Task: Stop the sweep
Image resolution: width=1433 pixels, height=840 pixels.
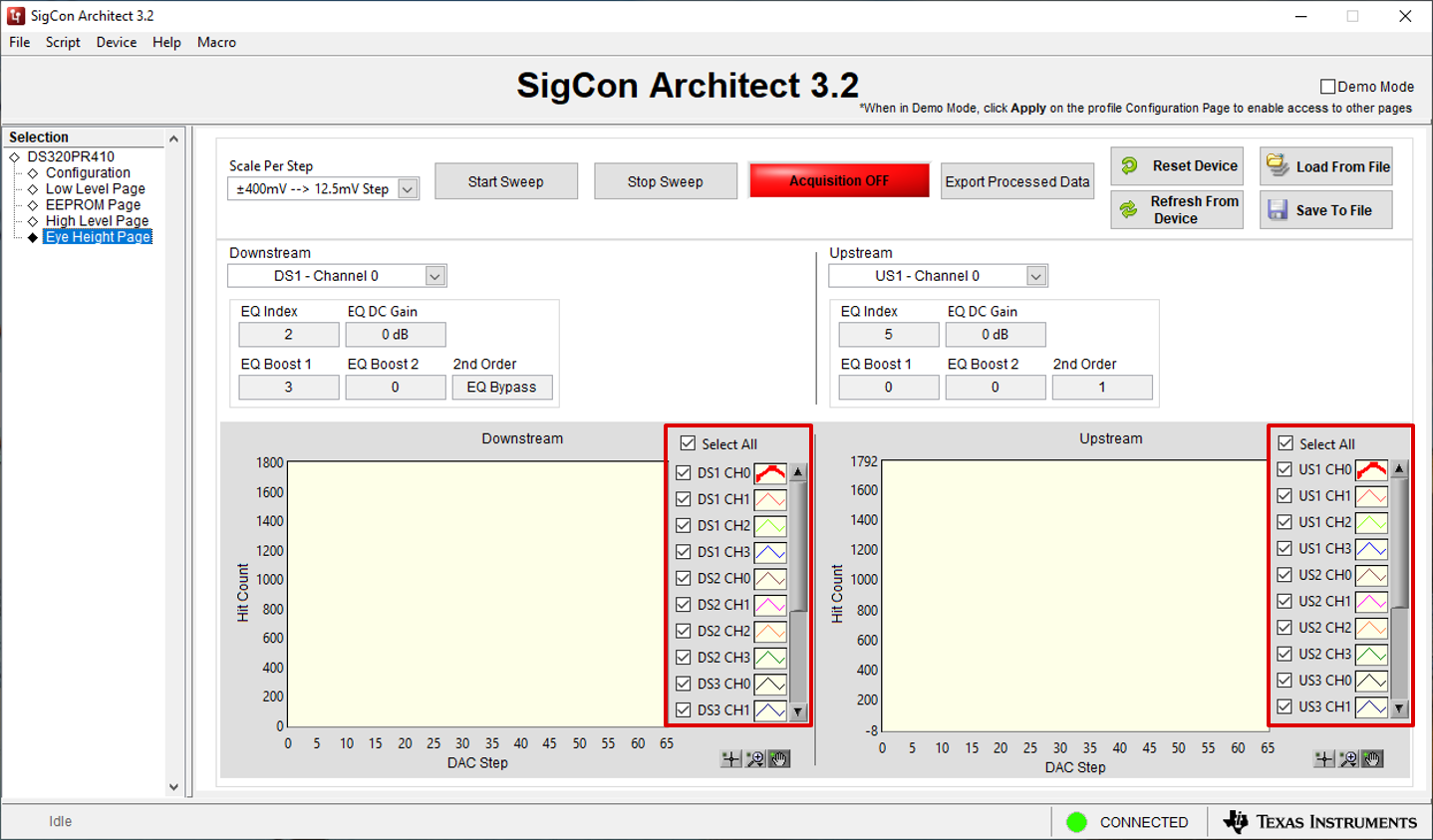Action: (x=666, y=181)
